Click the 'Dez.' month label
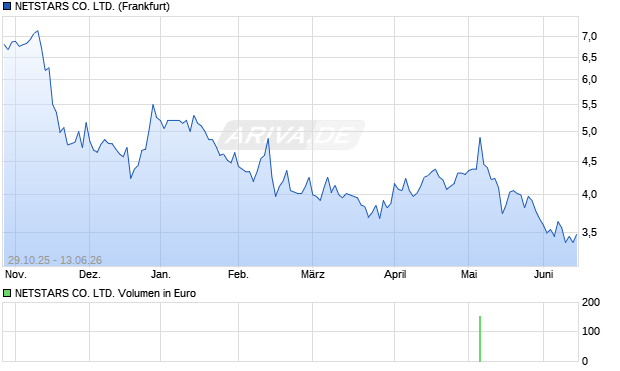620x371 pixels. coord(90,274)
